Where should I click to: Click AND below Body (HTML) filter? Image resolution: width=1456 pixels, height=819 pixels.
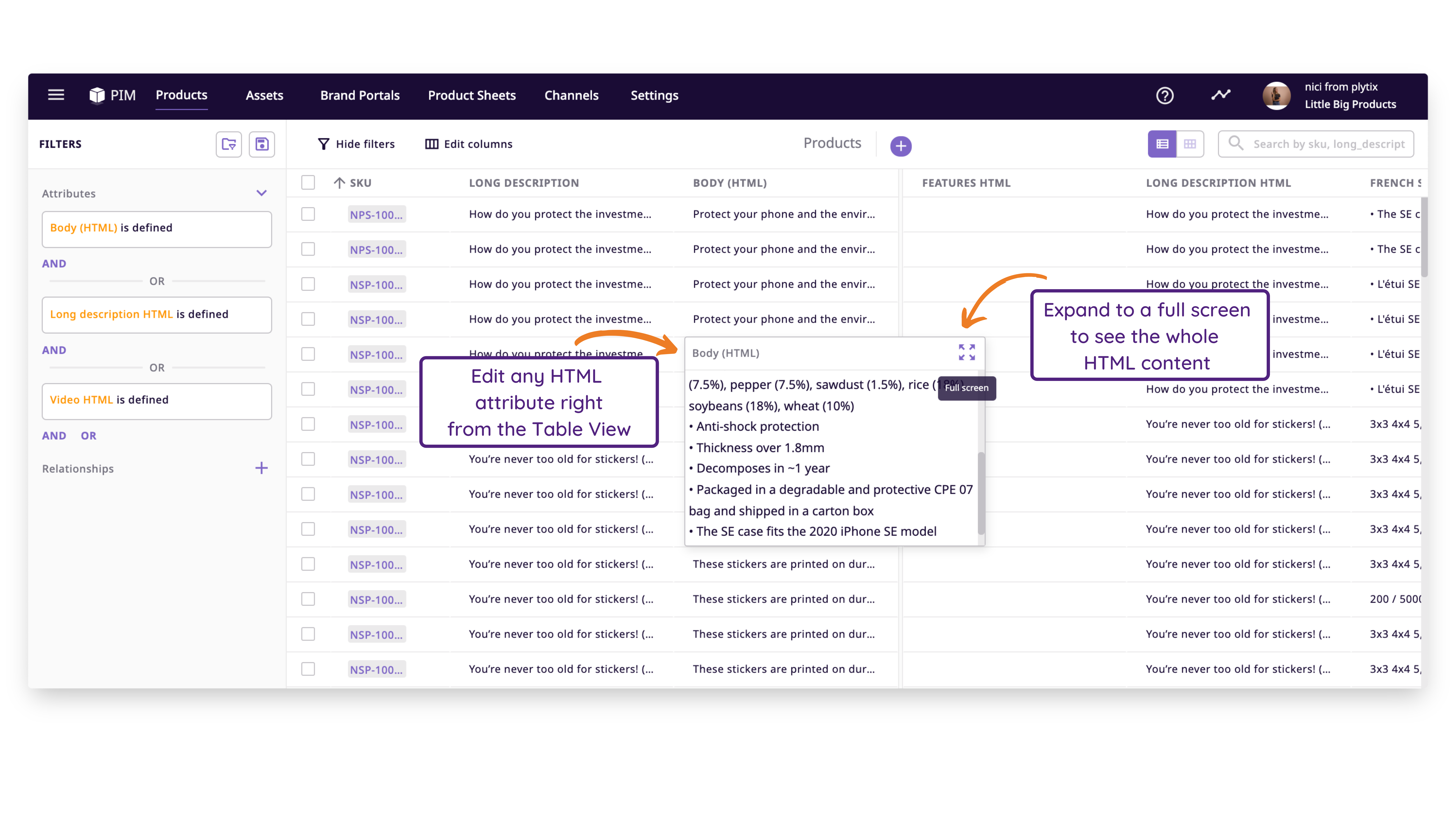tap(54, 263)
